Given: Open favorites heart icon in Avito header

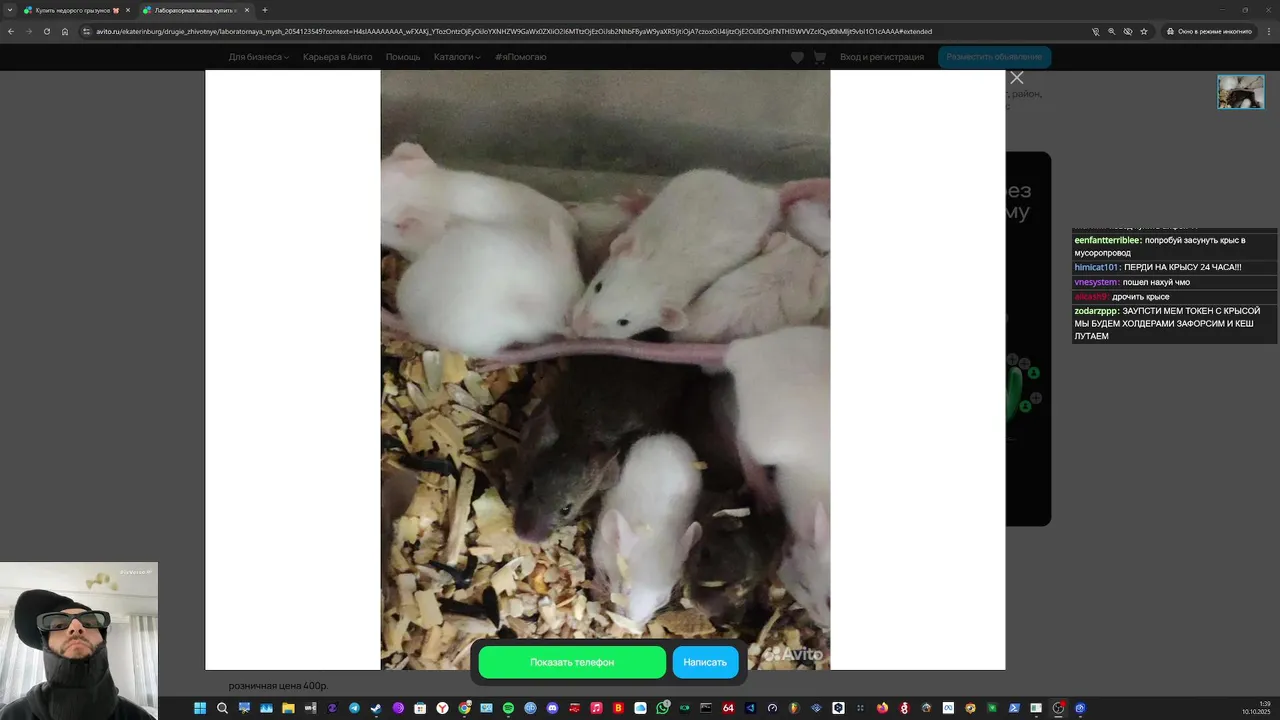Looking at the screenshot, I should tap(797, 57).
